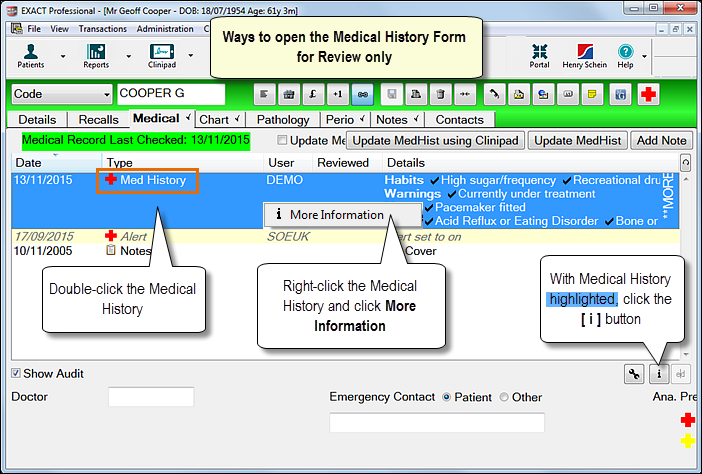702x474 pixels.
Task: Click the COOPER G patient name field
Action: coord(171,94)
